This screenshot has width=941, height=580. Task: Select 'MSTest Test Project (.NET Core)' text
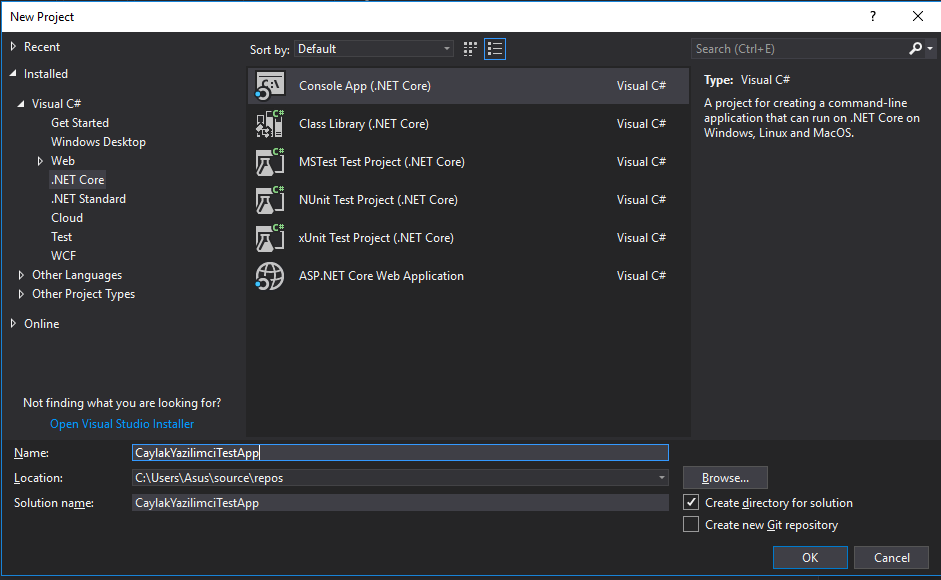click(x=382, y=162)
